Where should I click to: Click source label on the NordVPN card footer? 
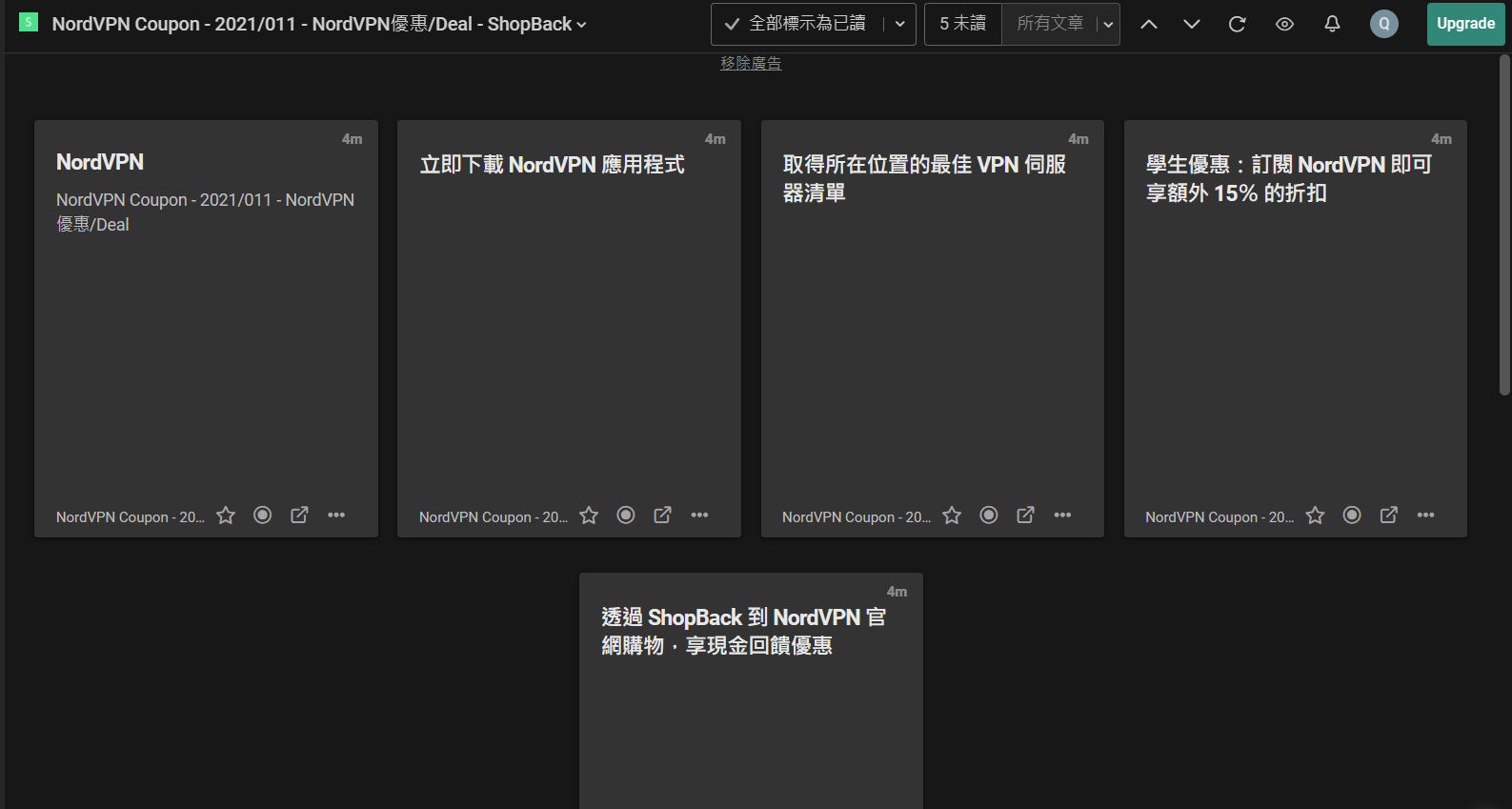click(x=130, y=517)
